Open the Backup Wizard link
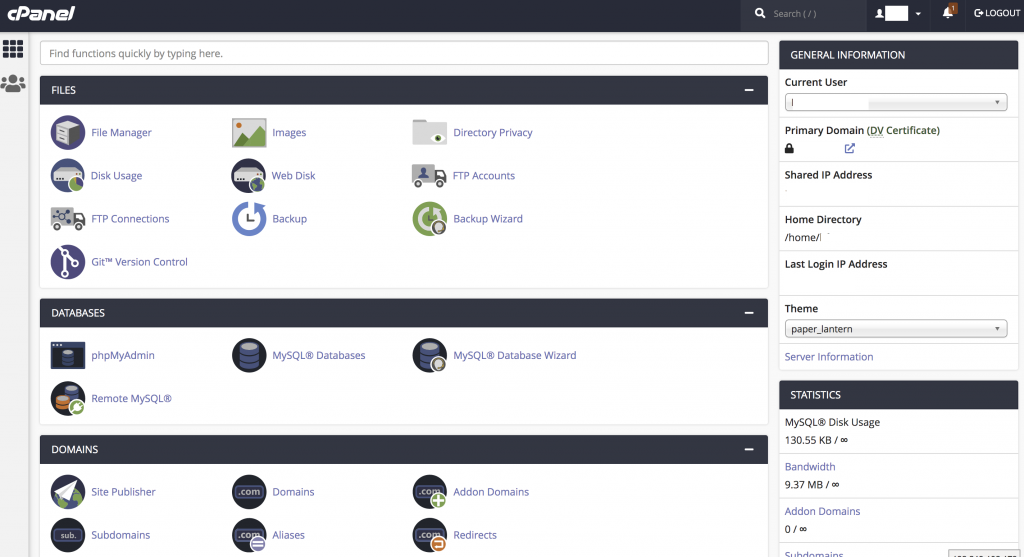The height and width of the screenshot is (557, 1024). coord(488,219)
